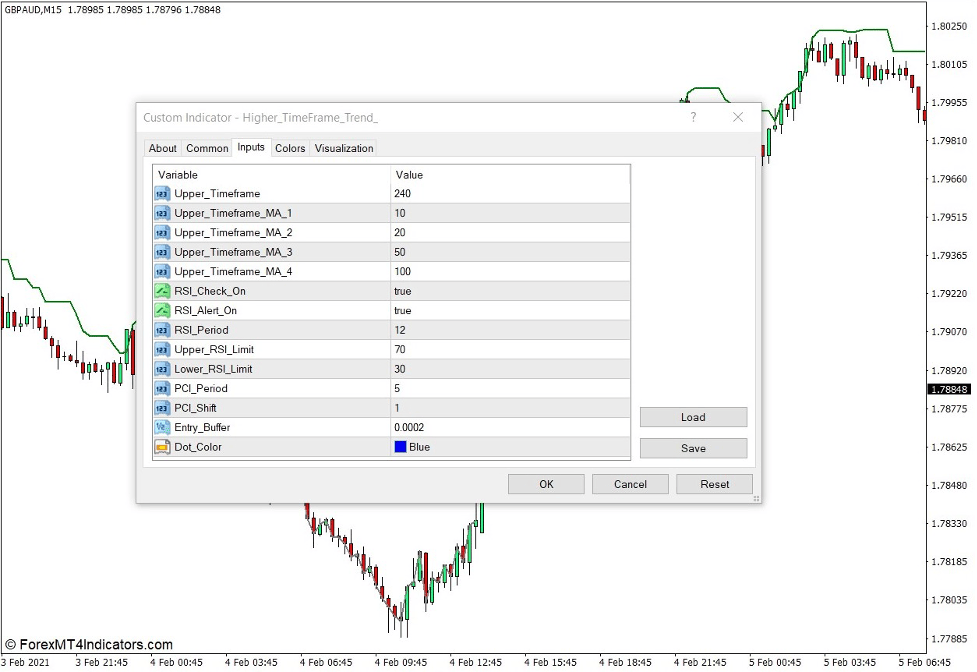The width and height of the screenshot is (977, 672).
Task: Select the chart icon next to RSI_Check_On
Action: [162, 291]
